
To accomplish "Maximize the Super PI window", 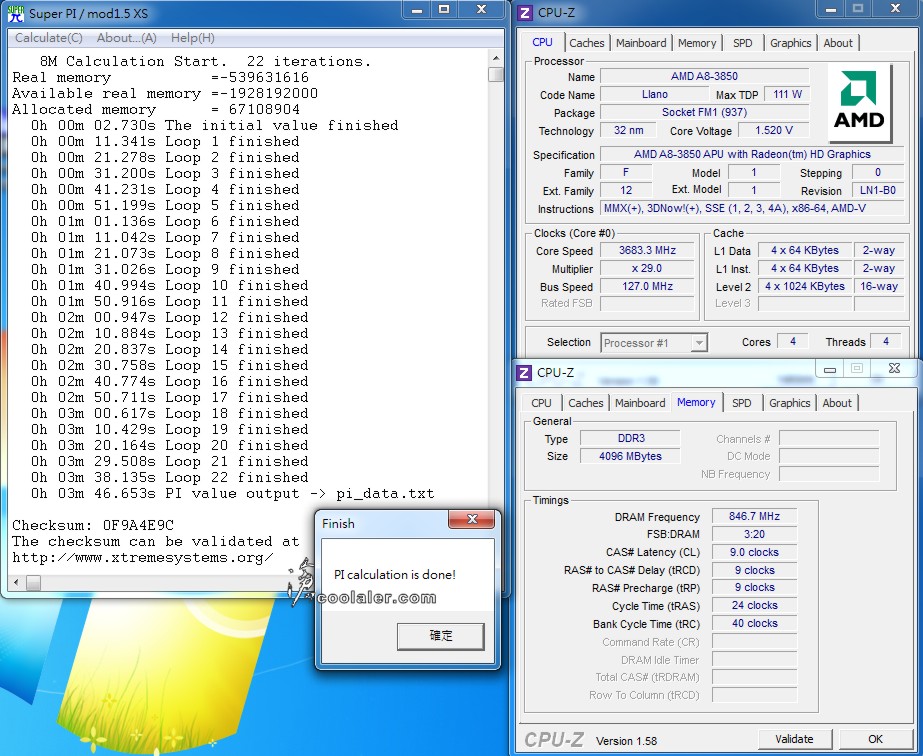I will [x=444, y=9].
